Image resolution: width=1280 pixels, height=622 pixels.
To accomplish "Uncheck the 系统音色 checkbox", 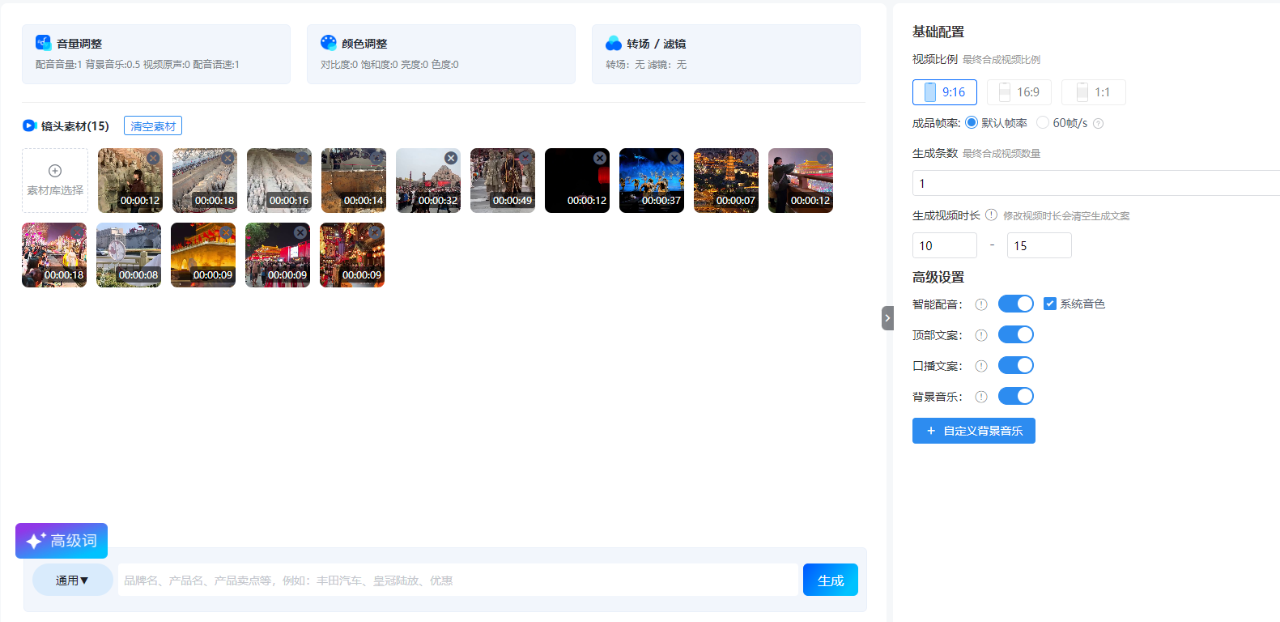I will [x=1050, y=304].
